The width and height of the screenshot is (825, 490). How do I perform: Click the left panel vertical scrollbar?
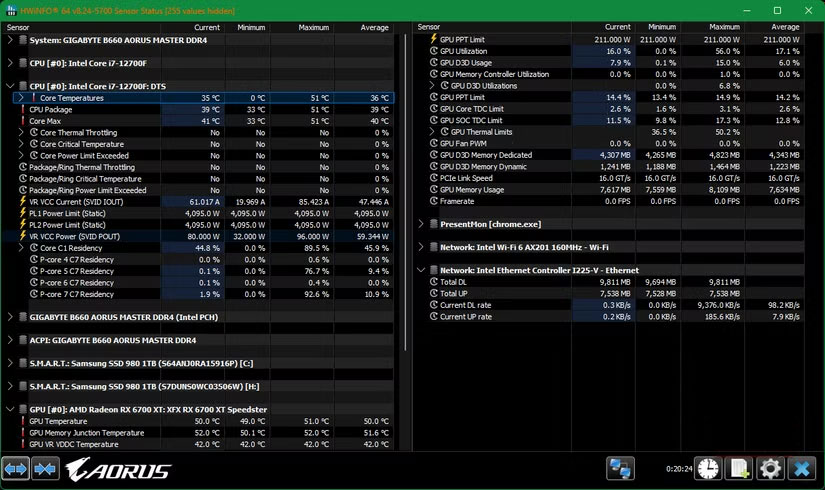coord(405,193)
